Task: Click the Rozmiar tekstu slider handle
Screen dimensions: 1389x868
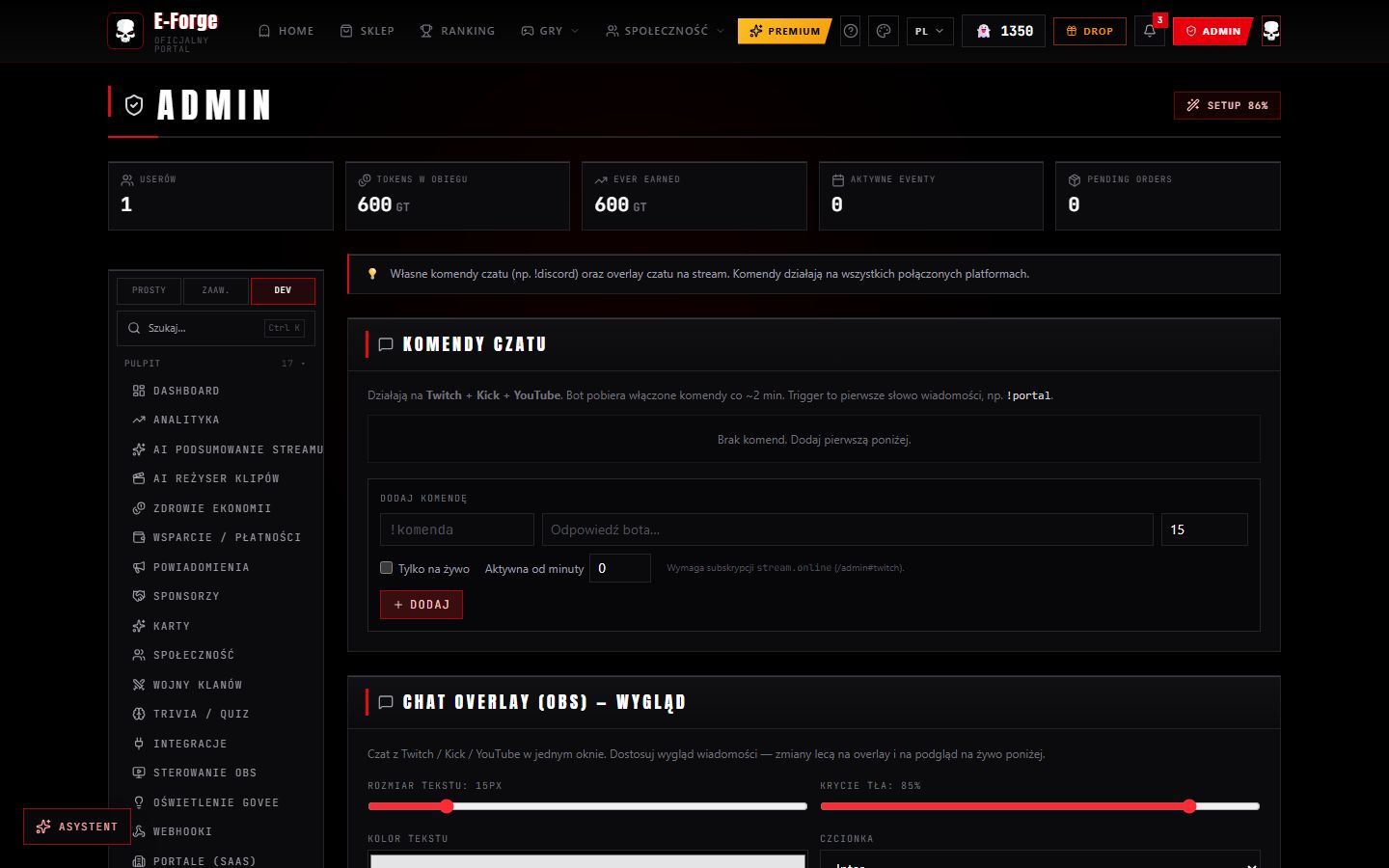Action: click(447, 806)
